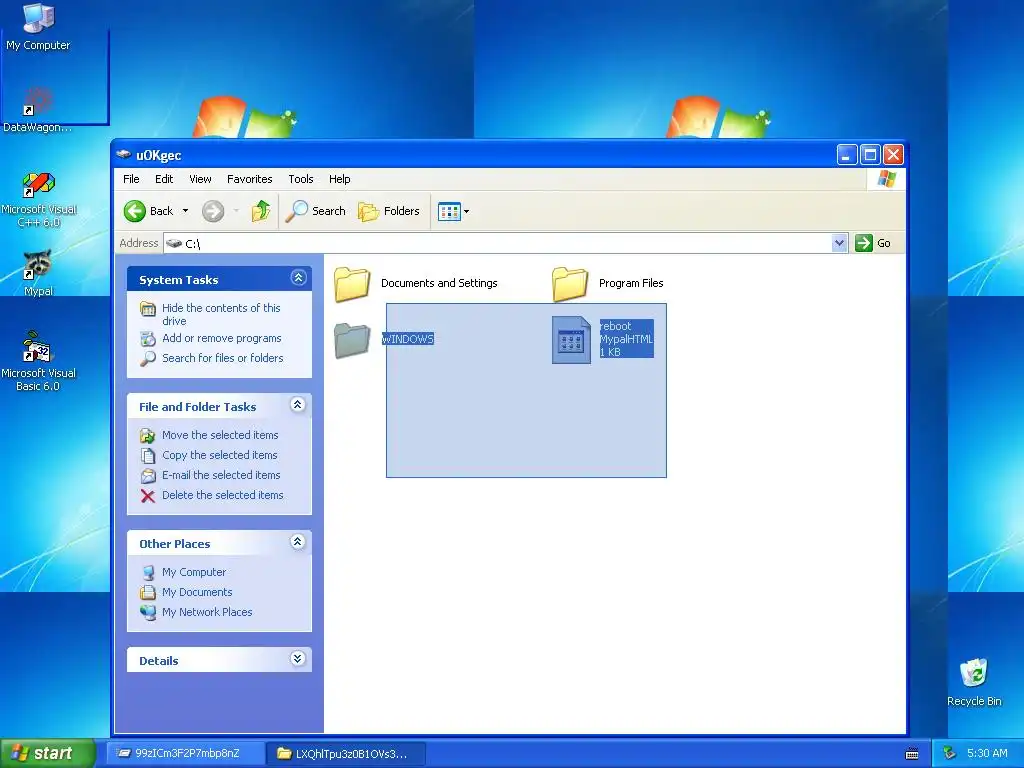
Task: Open the Favorites menu
Action: [x=249, y=179]
